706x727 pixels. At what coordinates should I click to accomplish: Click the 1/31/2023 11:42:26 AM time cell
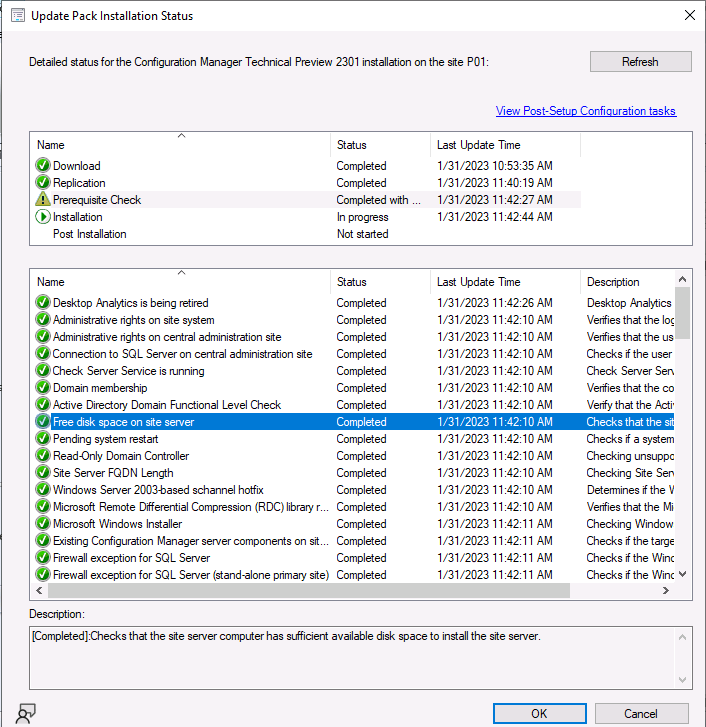pyautogui.click(x=495, y=303)
